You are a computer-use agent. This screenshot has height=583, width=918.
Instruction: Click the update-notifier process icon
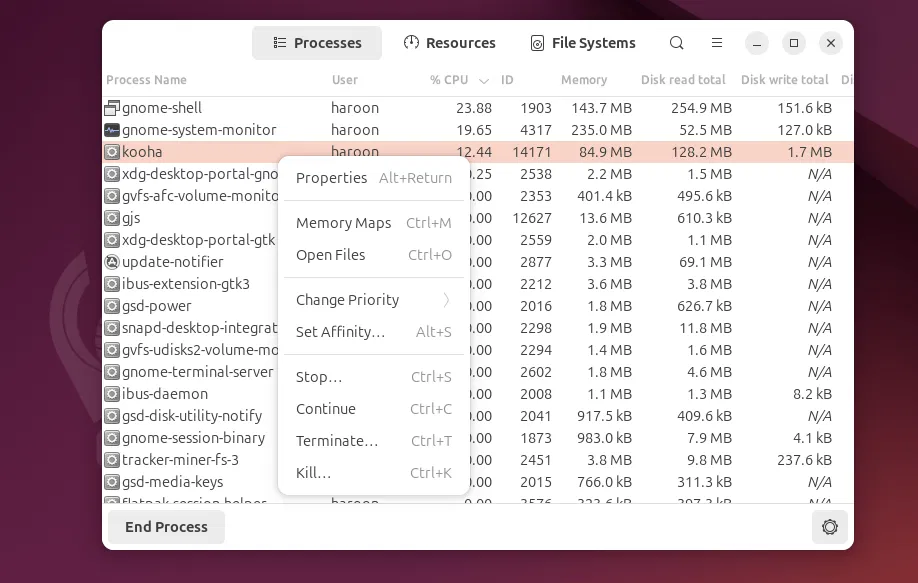click(x=112, y=261)
